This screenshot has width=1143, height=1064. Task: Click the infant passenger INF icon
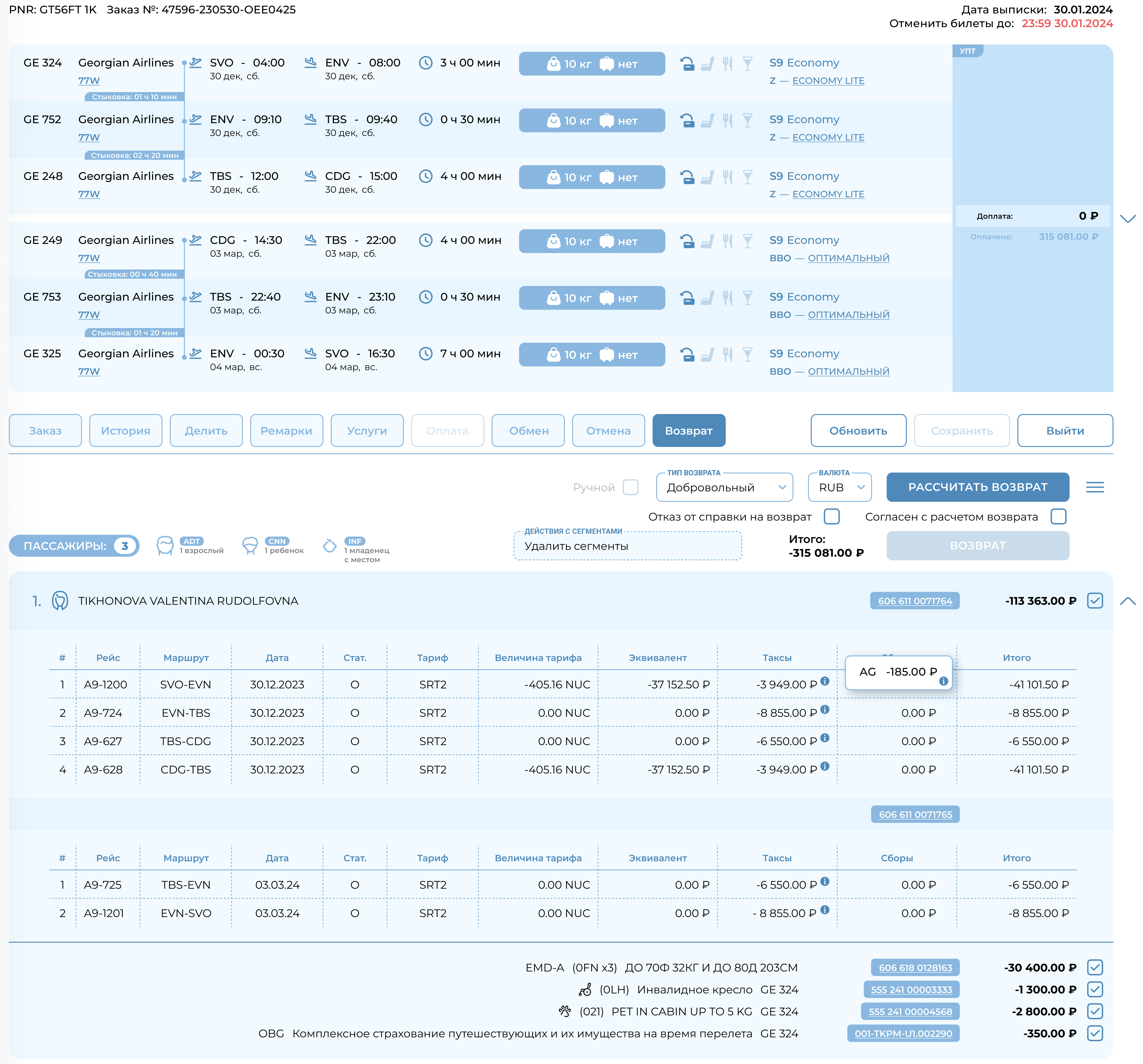pyautogui.click(x=330, y=546)
